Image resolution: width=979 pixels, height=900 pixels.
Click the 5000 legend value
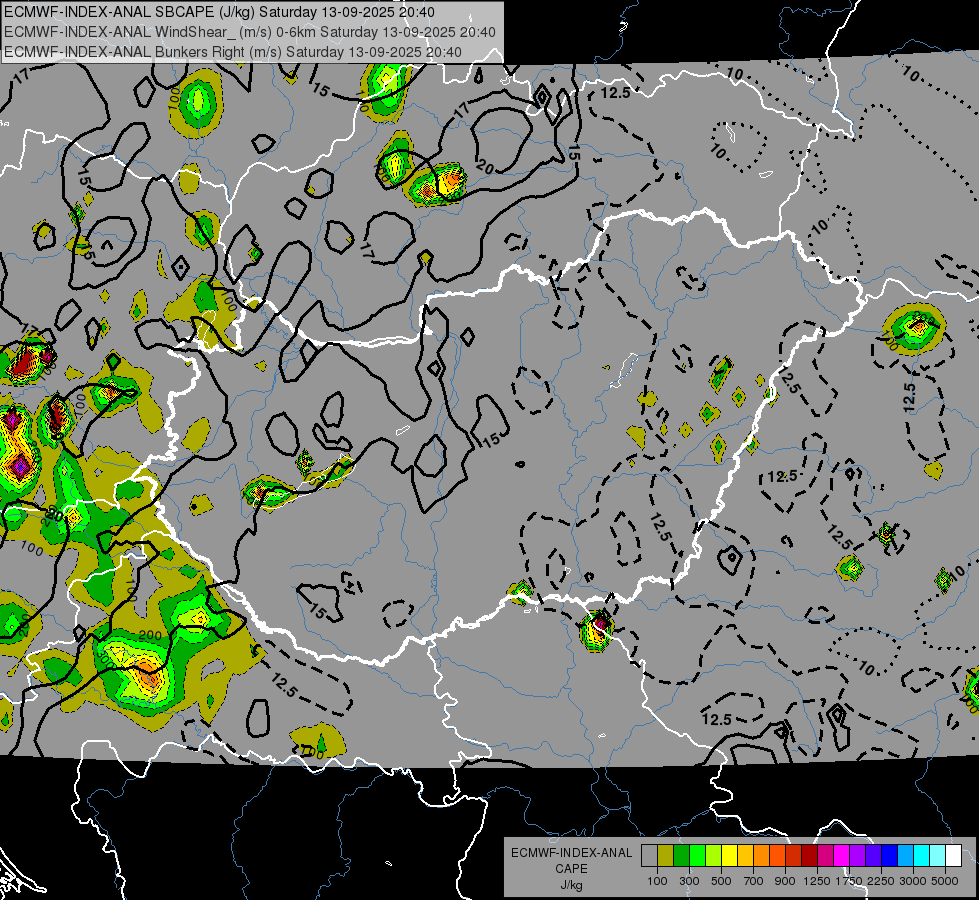(945, 881)
